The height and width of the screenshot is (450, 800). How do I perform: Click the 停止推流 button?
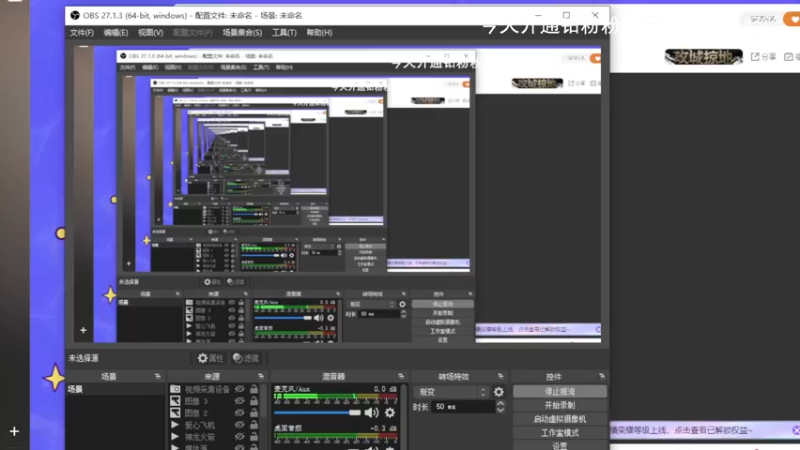click(x=560, y=391)
